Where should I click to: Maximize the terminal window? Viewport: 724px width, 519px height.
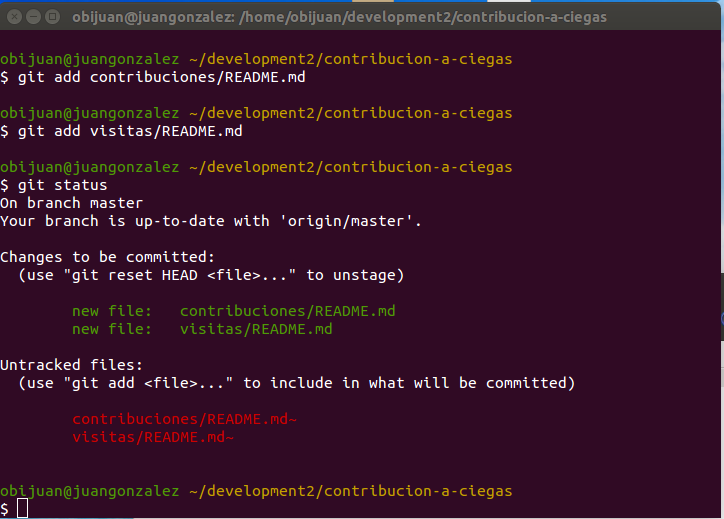coord(52,17)
